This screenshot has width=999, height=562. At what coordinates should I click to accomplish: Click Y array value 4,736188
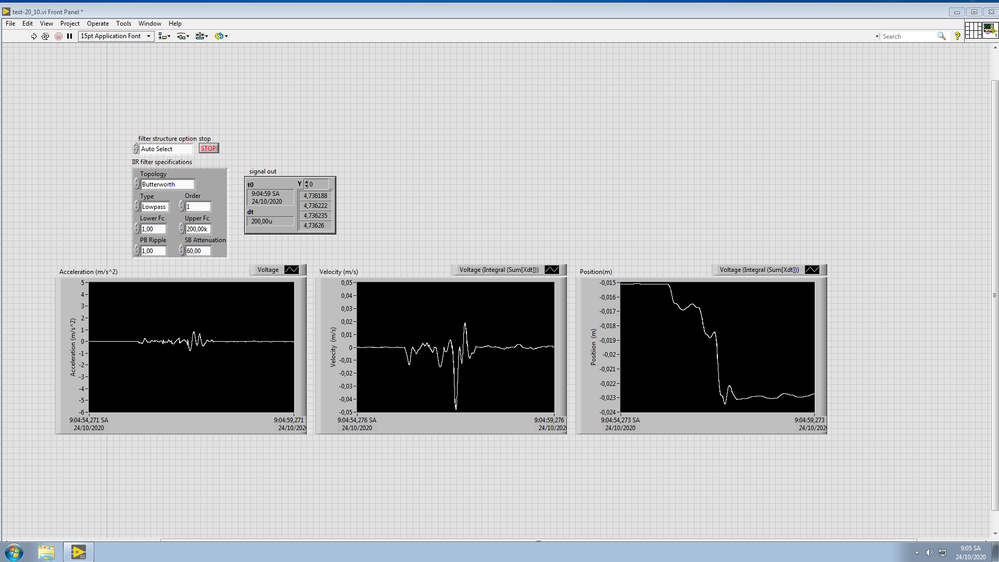pyautogui.click(x=315, y=196)
